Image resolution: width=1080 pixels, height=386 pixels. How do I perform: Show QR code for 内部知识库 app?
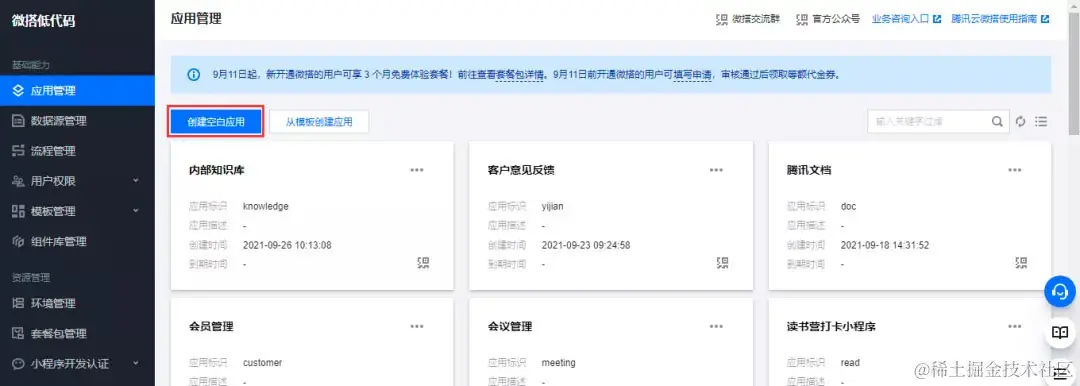pyautogui.click(x=424, y=262)
